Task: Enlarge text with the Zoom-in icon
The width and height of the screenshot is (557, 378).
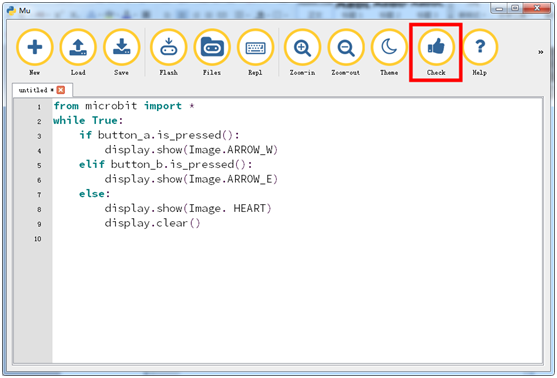Action: click(302, 47)
